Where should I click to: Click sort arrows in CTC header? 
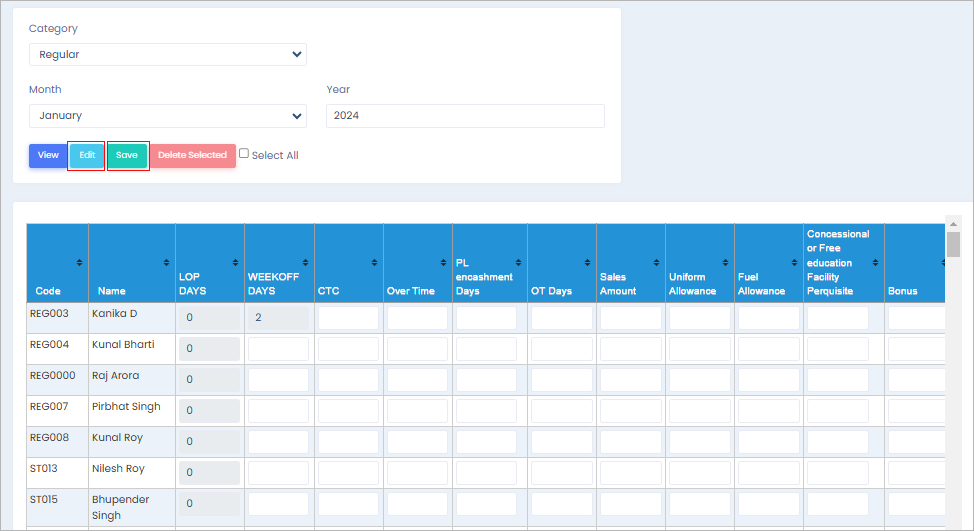(375, 262)
